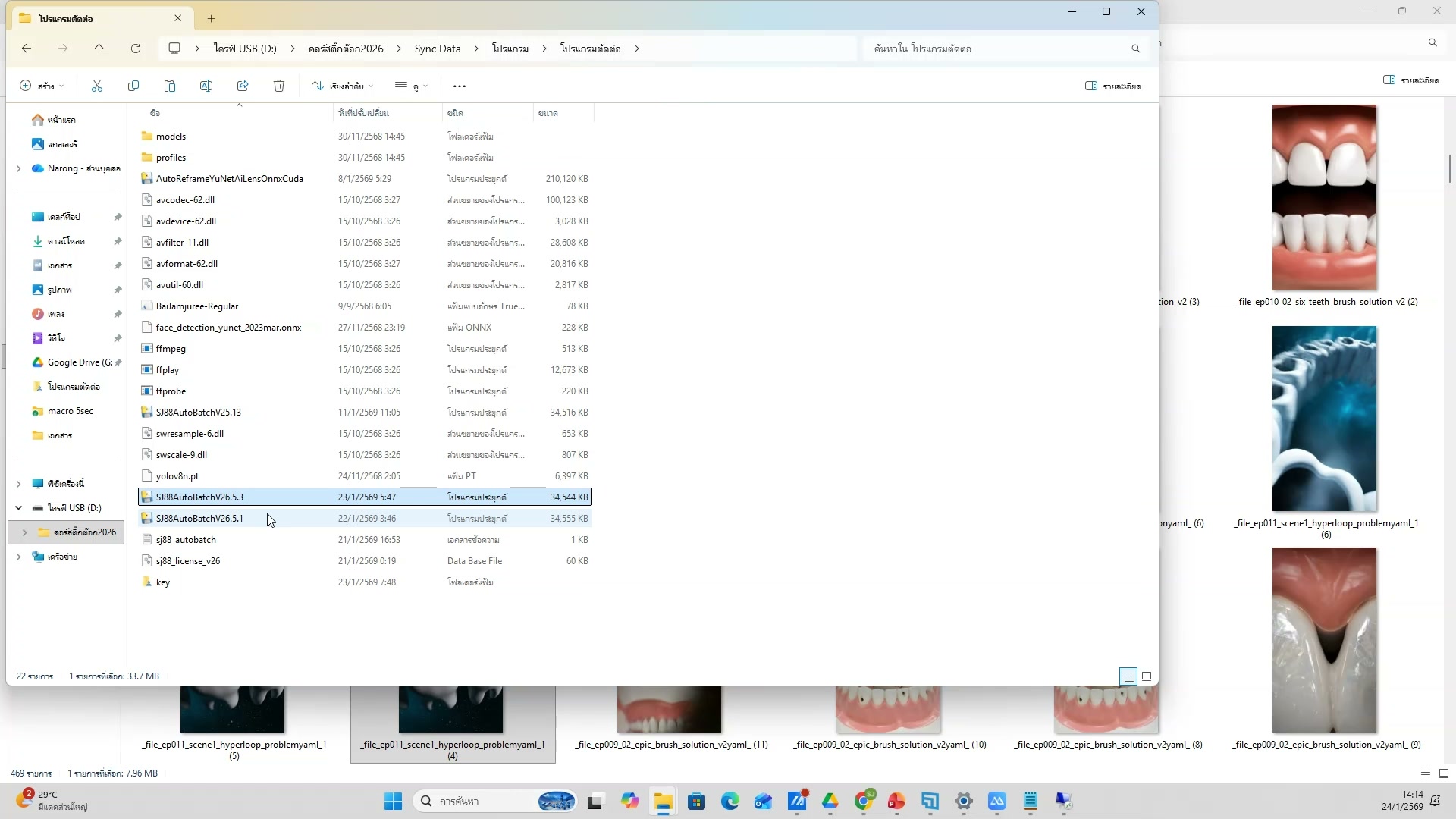Switch to large thumbnails view in status bar

[1147, 676]
